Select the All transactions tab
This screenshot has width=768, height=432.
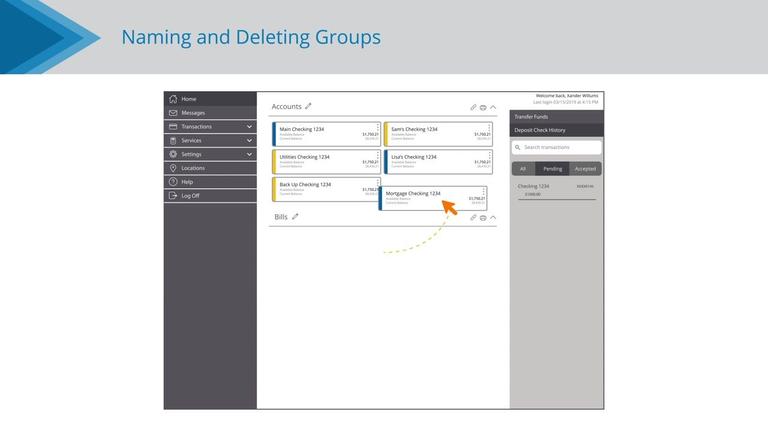pos(523,169)
